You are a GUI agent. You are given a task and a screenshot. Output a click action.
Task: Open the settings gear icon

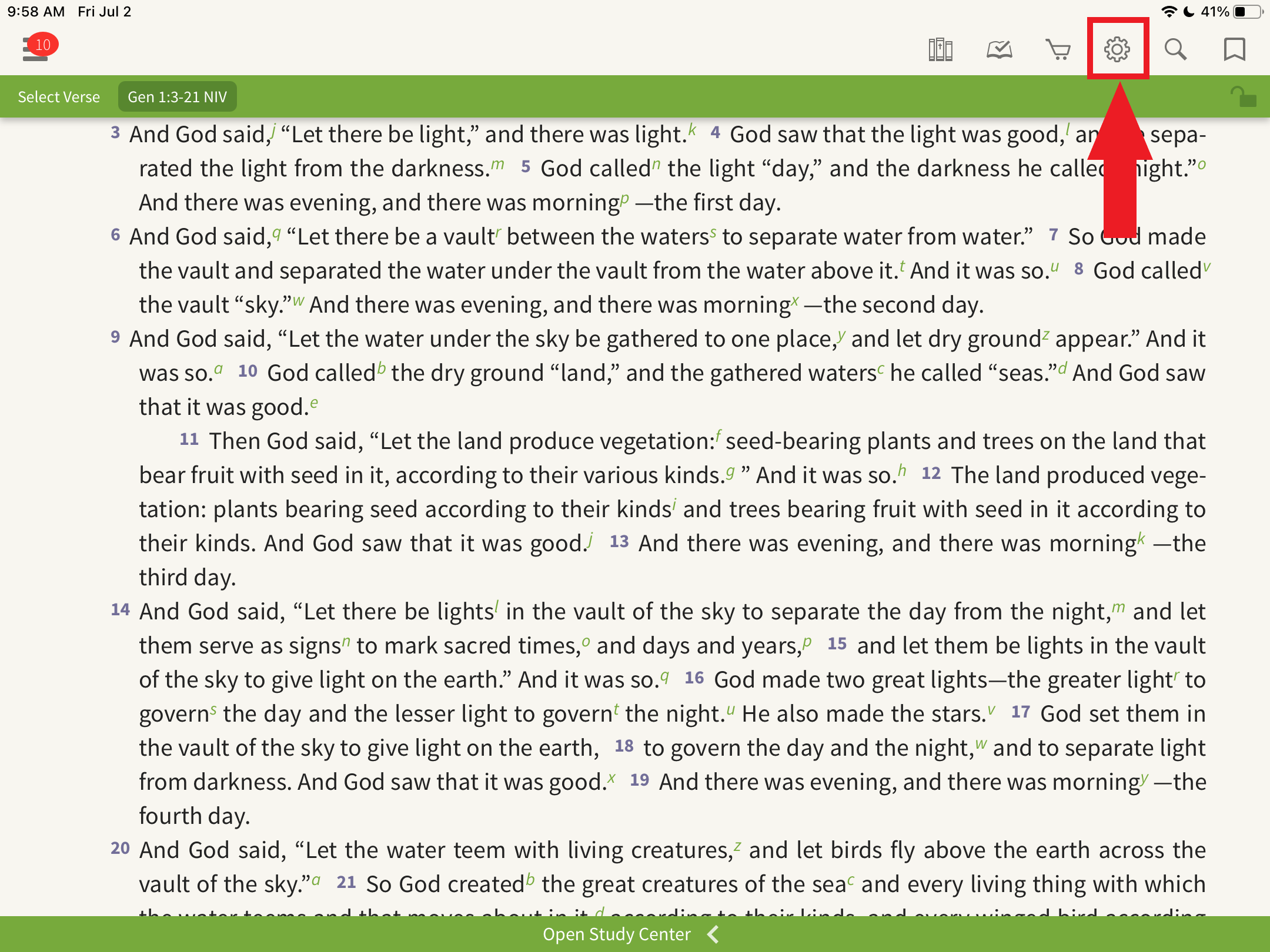click(1117, 49)
